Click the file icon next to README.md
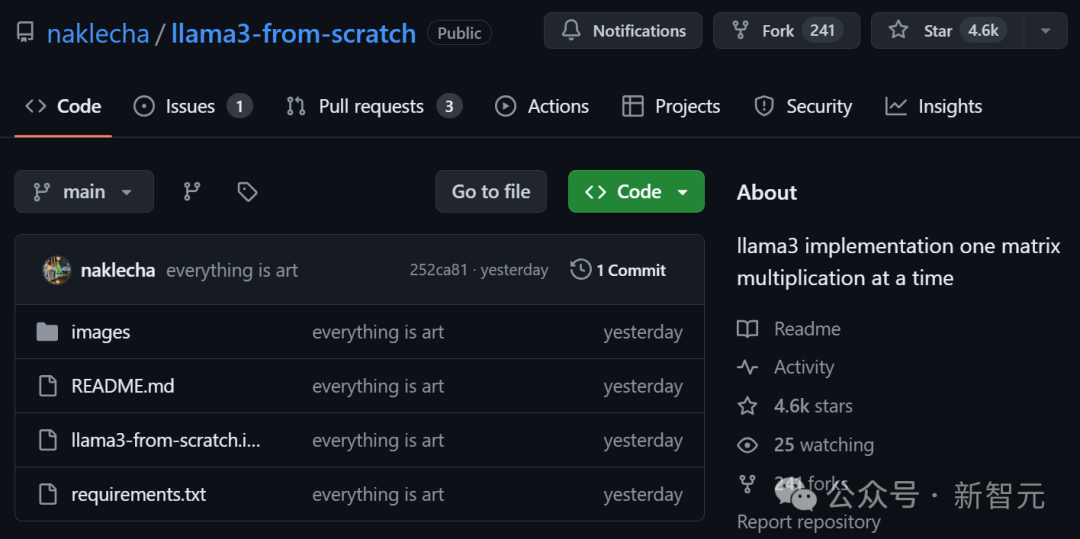Viewport: 1080px width, 539px height. [47, 386]
